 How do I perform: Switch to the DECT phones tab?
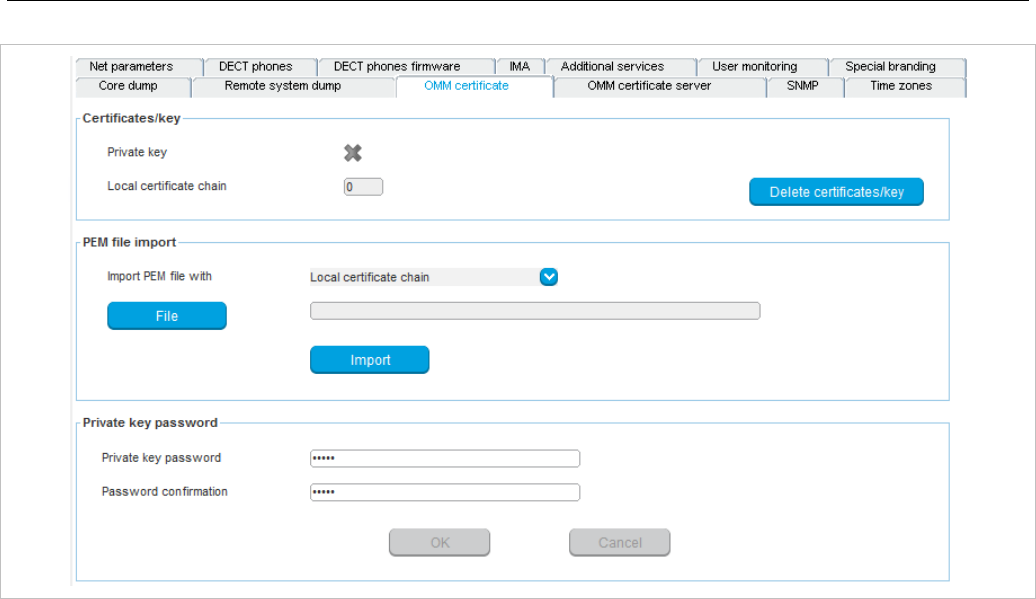(x=260, y=67)
